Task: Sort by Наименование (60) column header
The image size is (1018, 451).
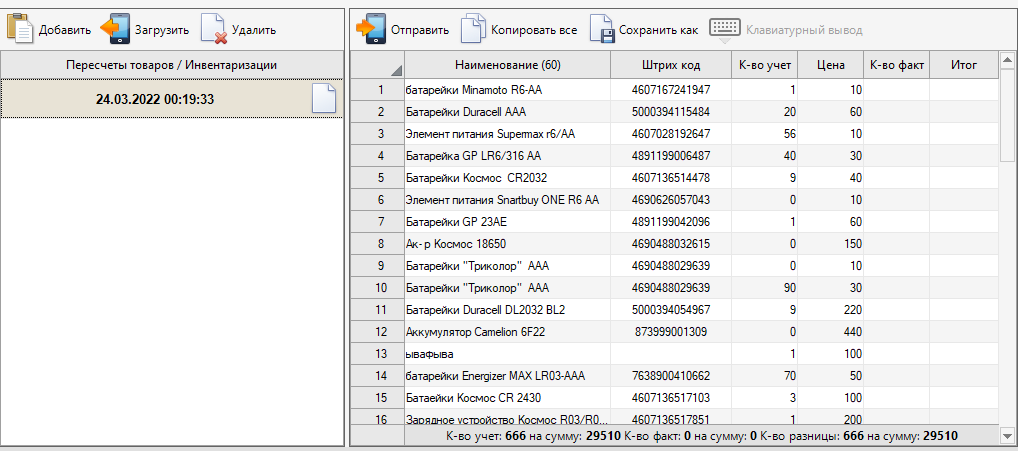Action: point(507,65)
